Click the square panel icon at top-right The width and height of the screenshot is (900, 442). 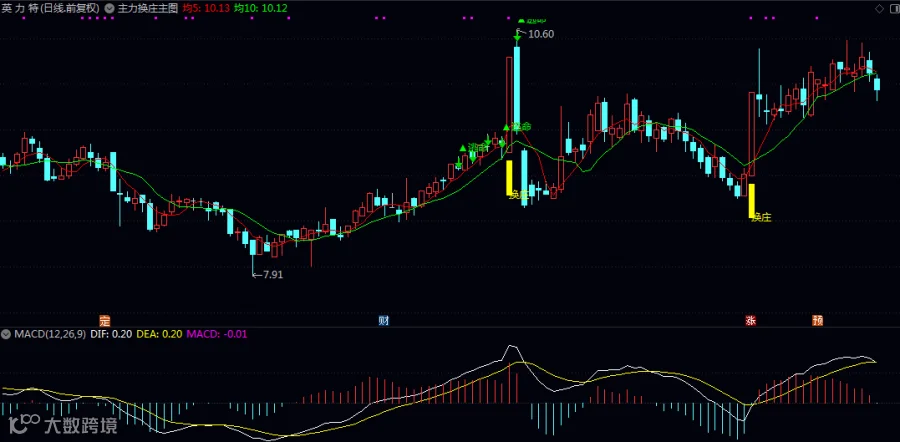(x=893, y=9)
